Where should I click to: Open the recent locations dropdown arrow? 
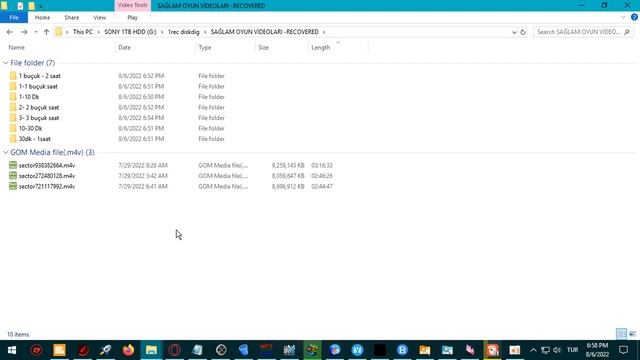pos(36,32)
